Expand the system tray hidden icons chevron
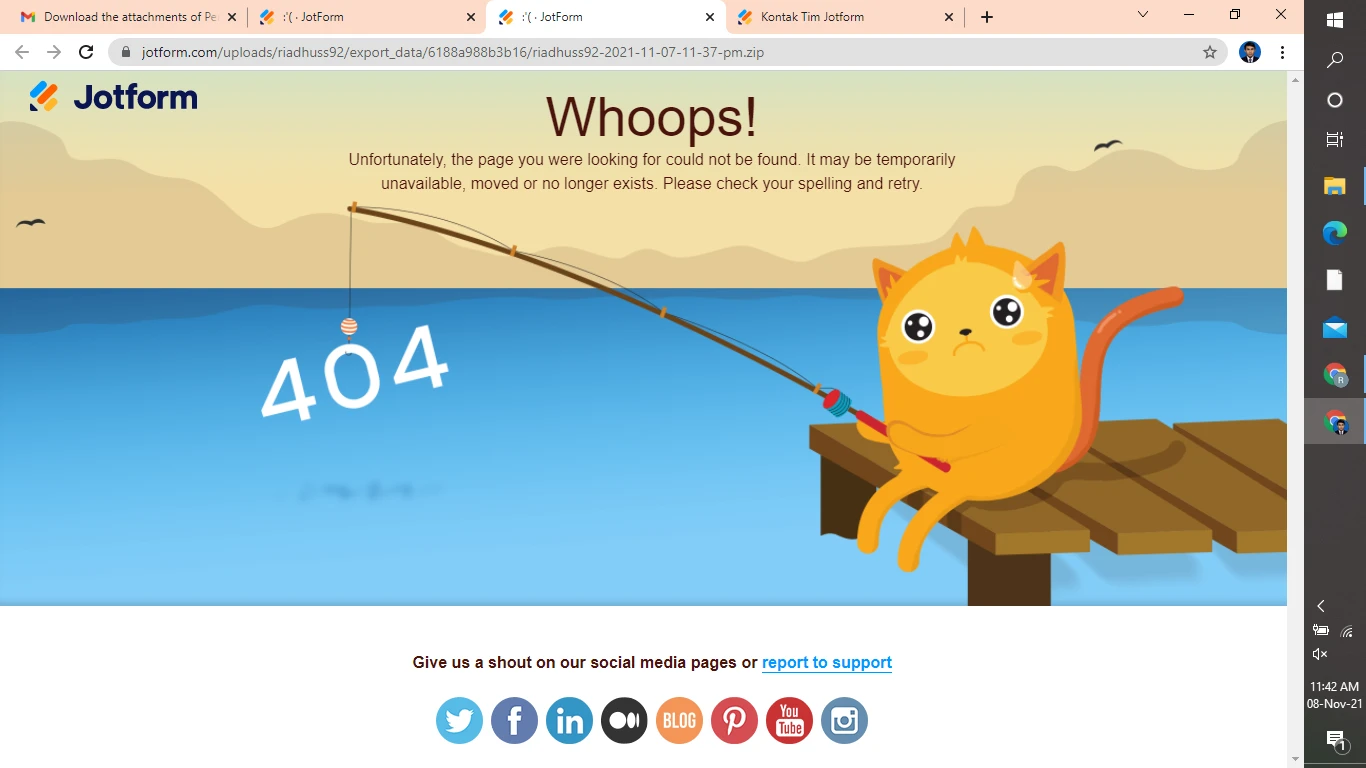The image size is (1366, 768). tap(1320, 606)
